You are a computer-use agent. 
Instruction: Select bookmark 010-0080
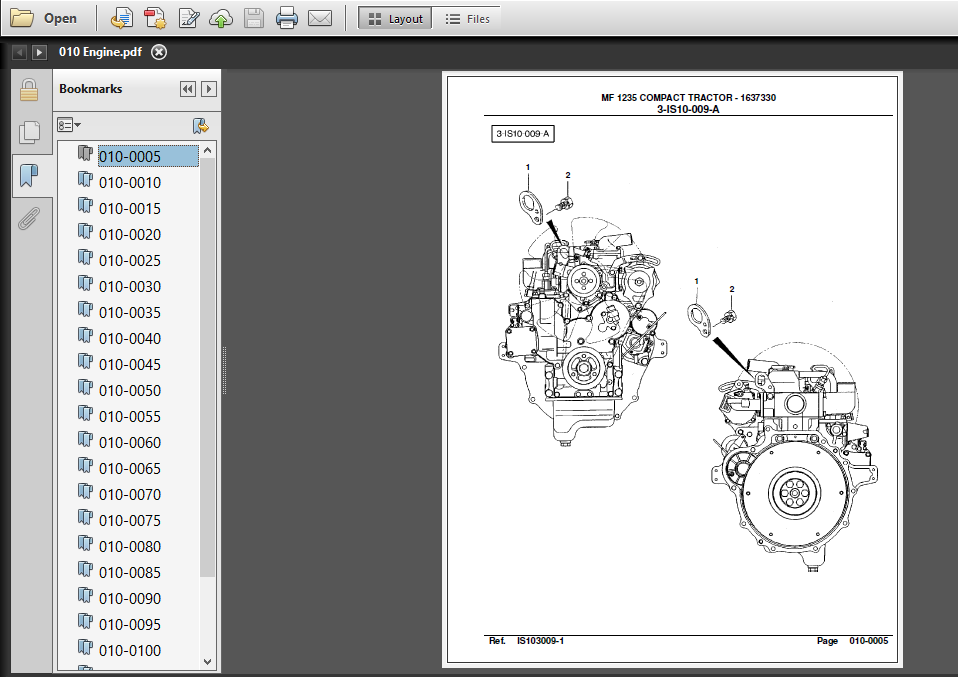tap(130, 546)
